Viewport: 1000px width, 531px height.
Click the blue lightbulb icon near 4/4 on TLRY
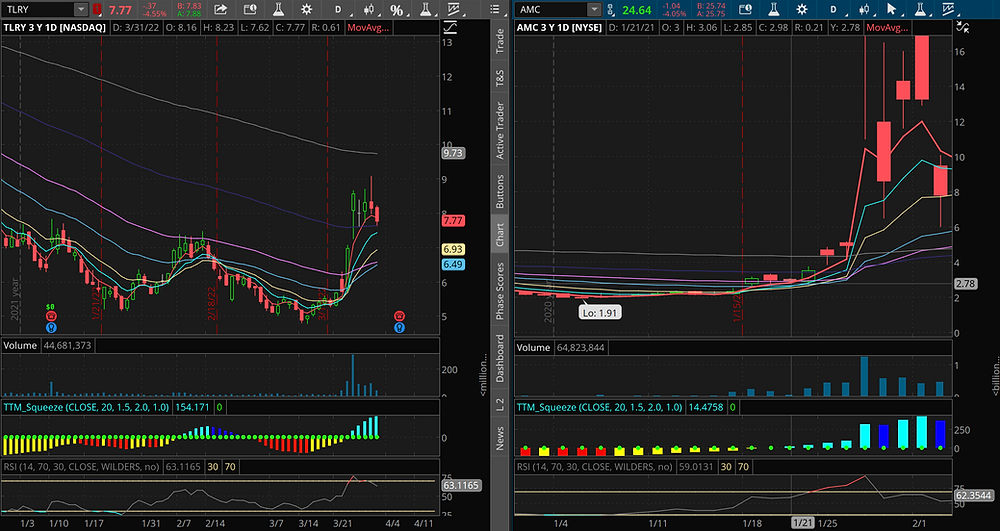pyautogui.click(x=399, y=328)
